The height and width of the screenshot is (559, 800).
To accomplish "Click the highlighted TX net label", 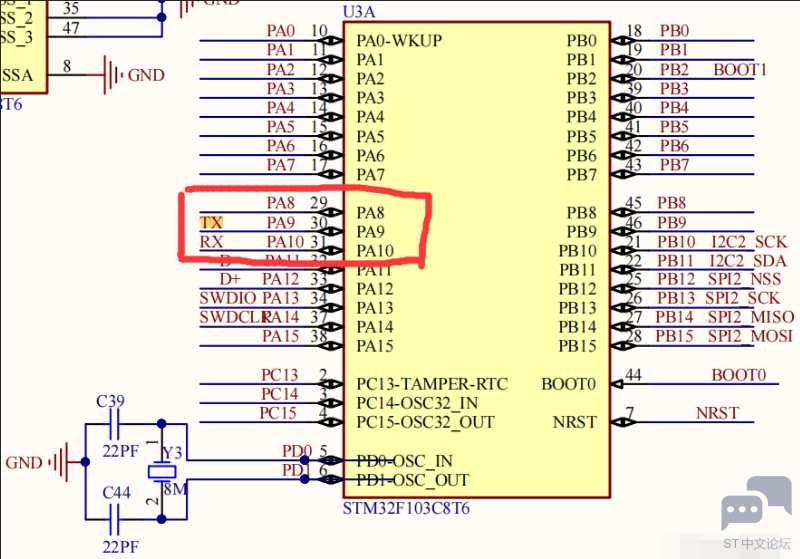I will tap(211, 222).
